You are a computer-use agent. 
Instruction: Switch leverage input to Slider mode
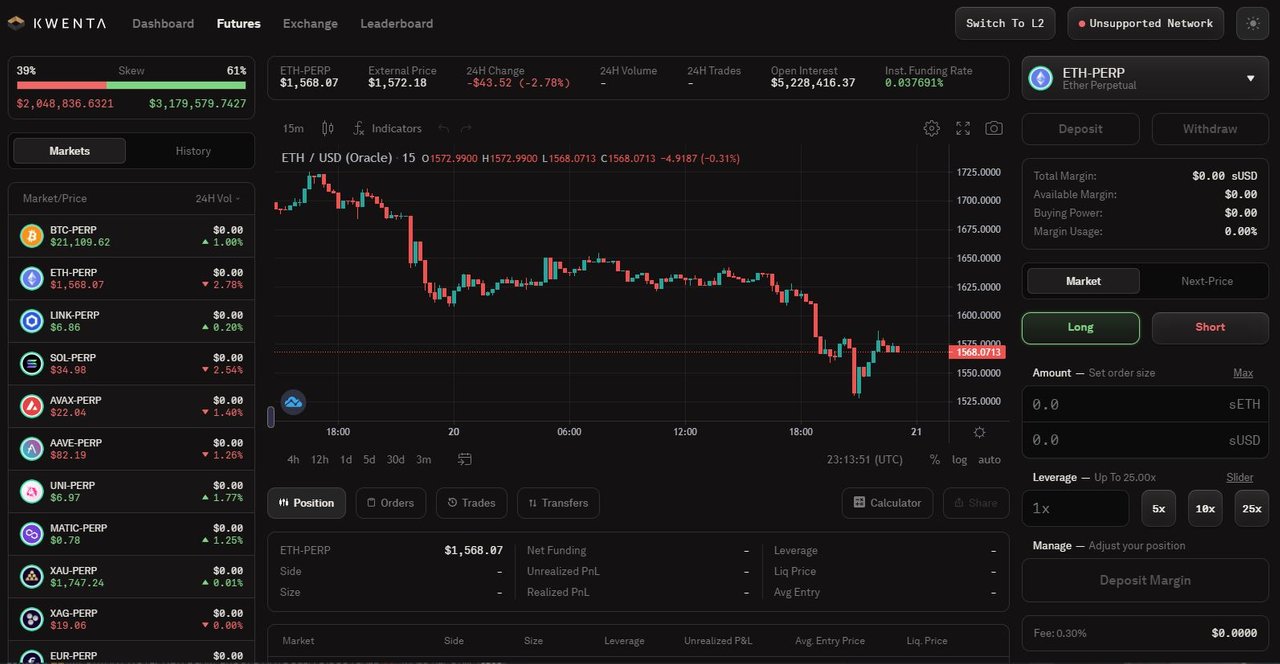tap(1240, 478)
